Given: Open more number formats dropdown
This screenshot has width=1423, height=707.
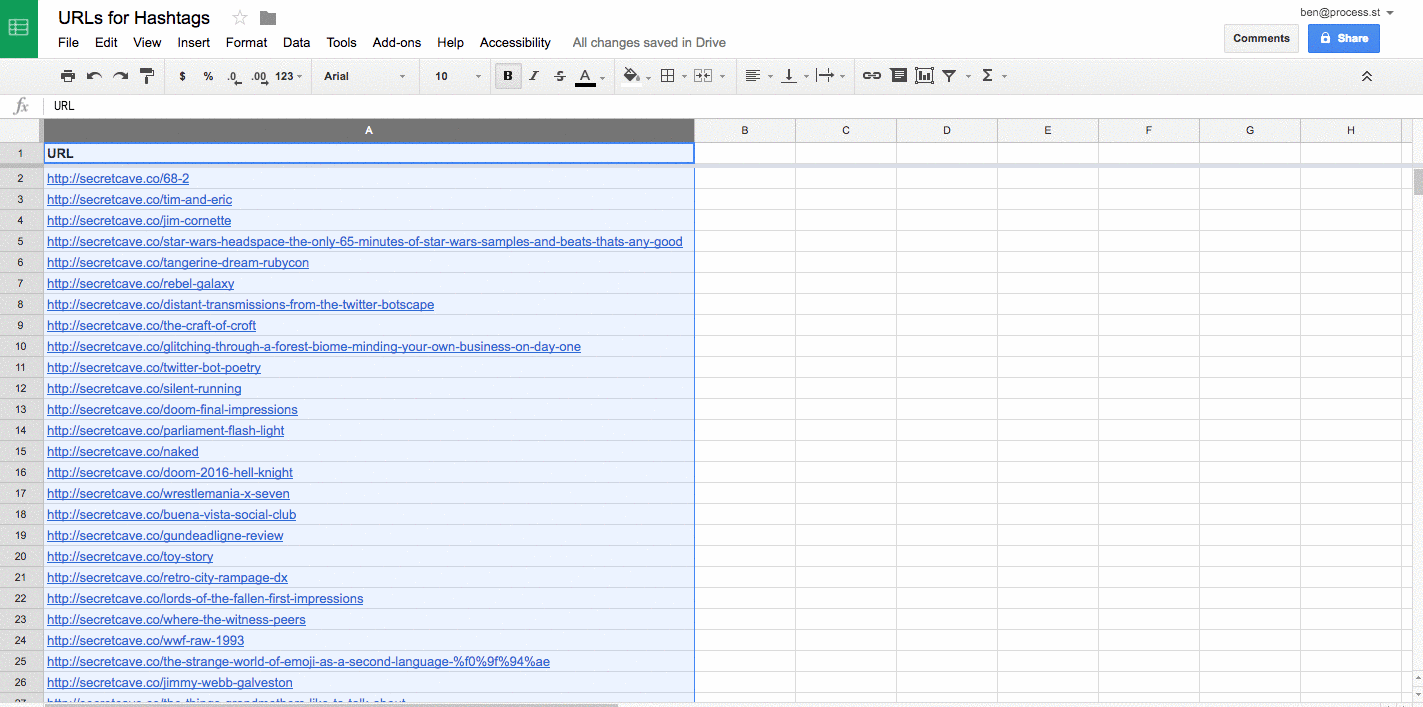Looking at the screenshot, I should tap(289, 76).
